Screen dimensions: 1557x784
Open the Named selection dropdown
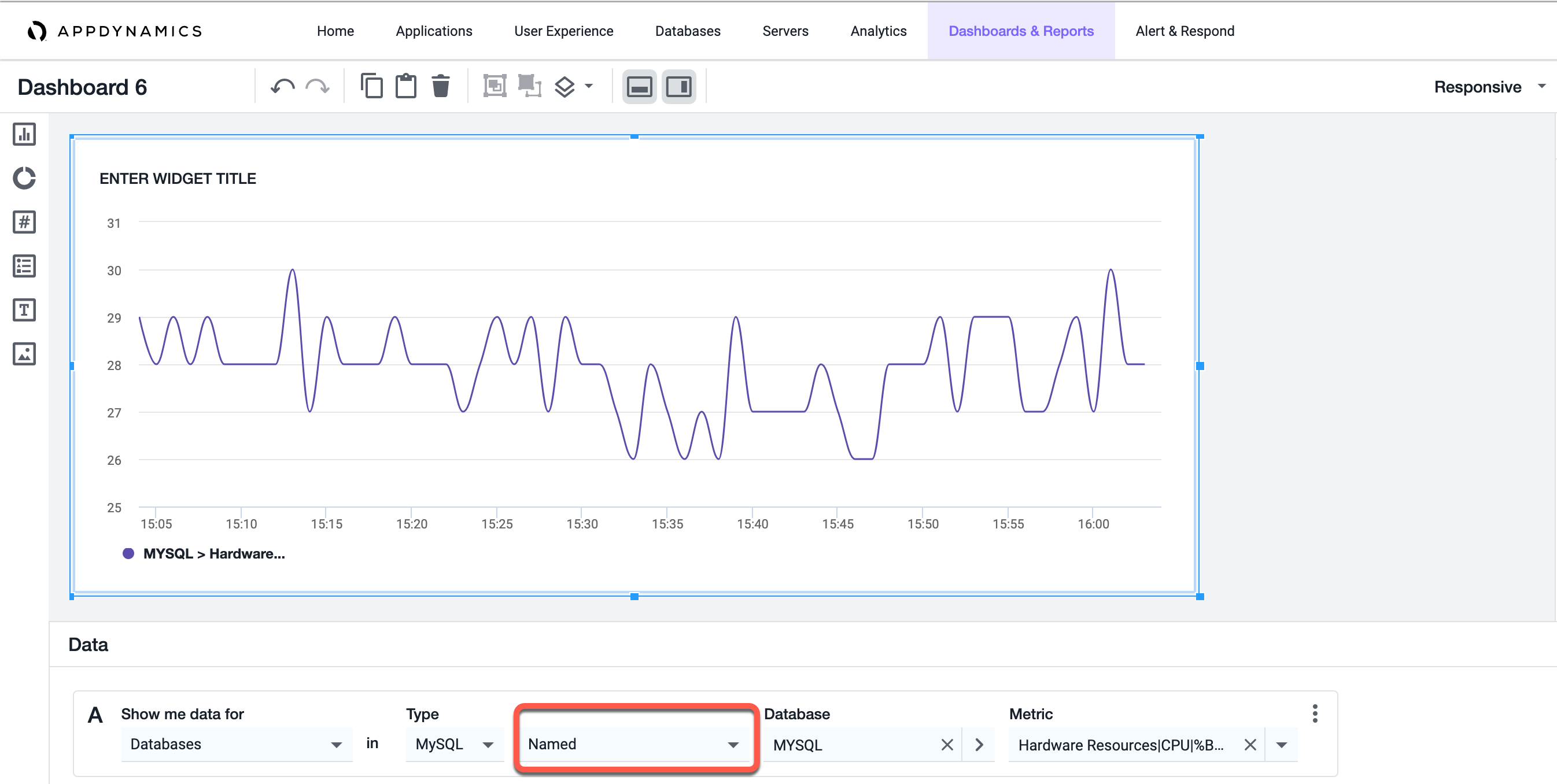tap(633, 745)
